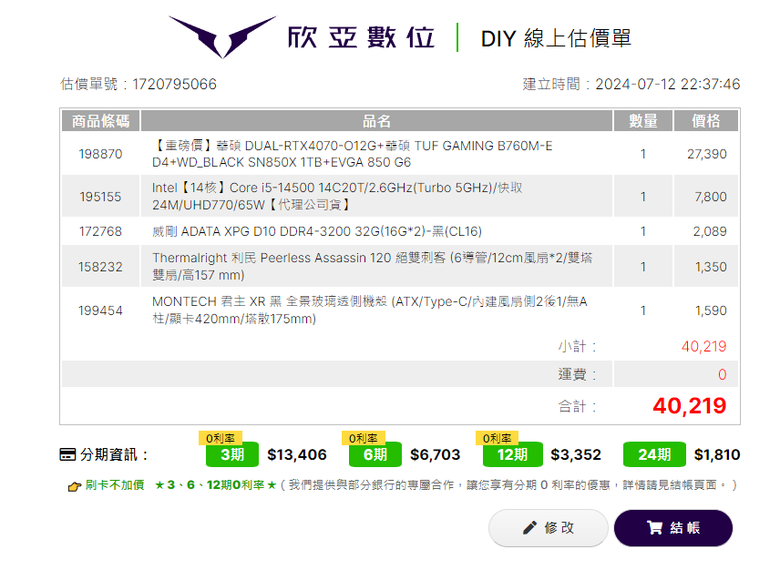Click the credit card icon beside 分期資訊

pyautogui.click(x=68, y=455)
